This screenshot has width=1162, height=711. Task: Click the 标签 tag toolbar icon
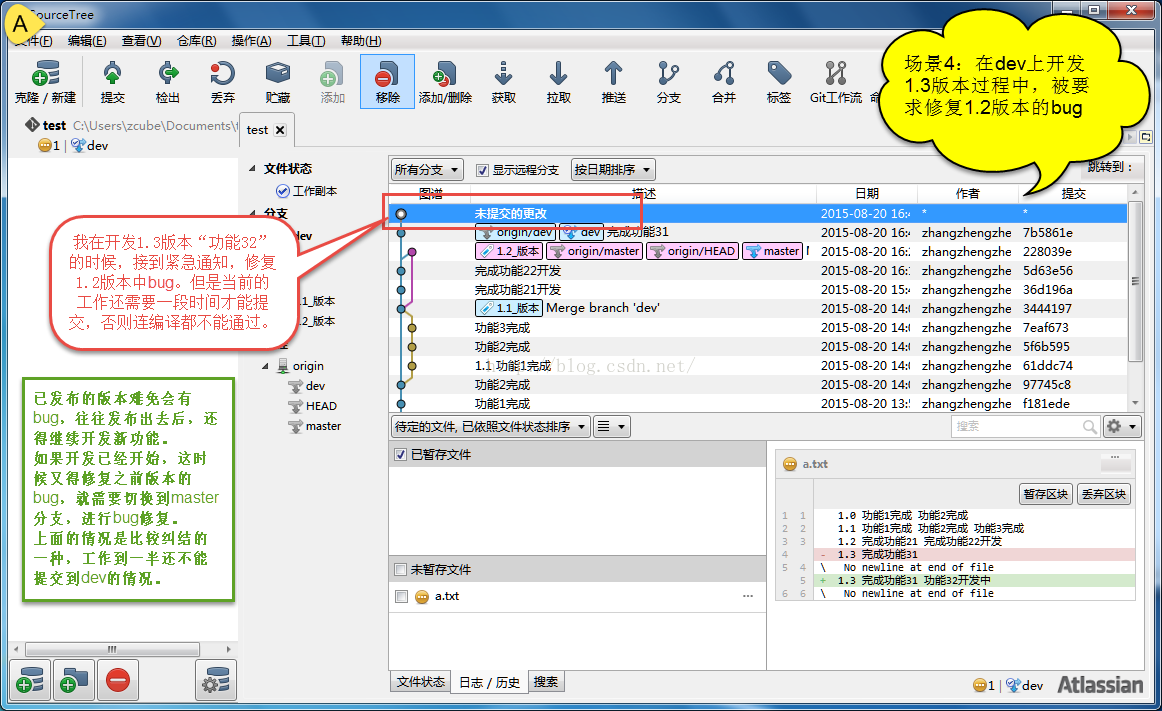[x=779, y=82]
